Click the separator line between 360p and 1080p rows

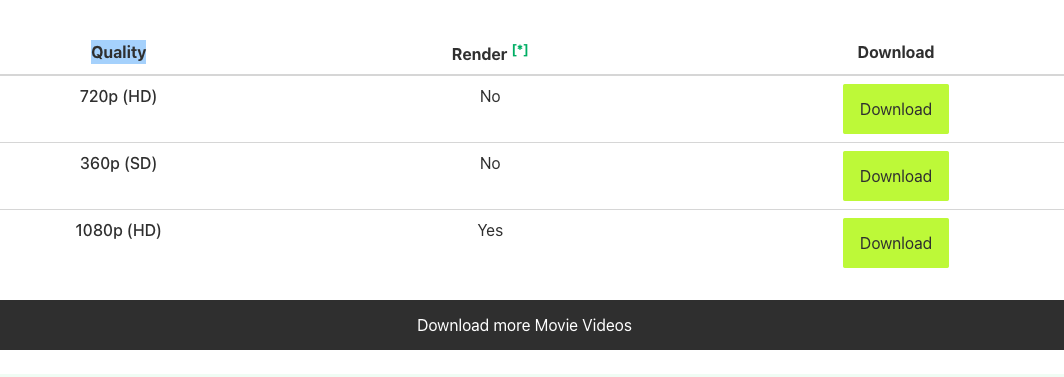(532, 210)
